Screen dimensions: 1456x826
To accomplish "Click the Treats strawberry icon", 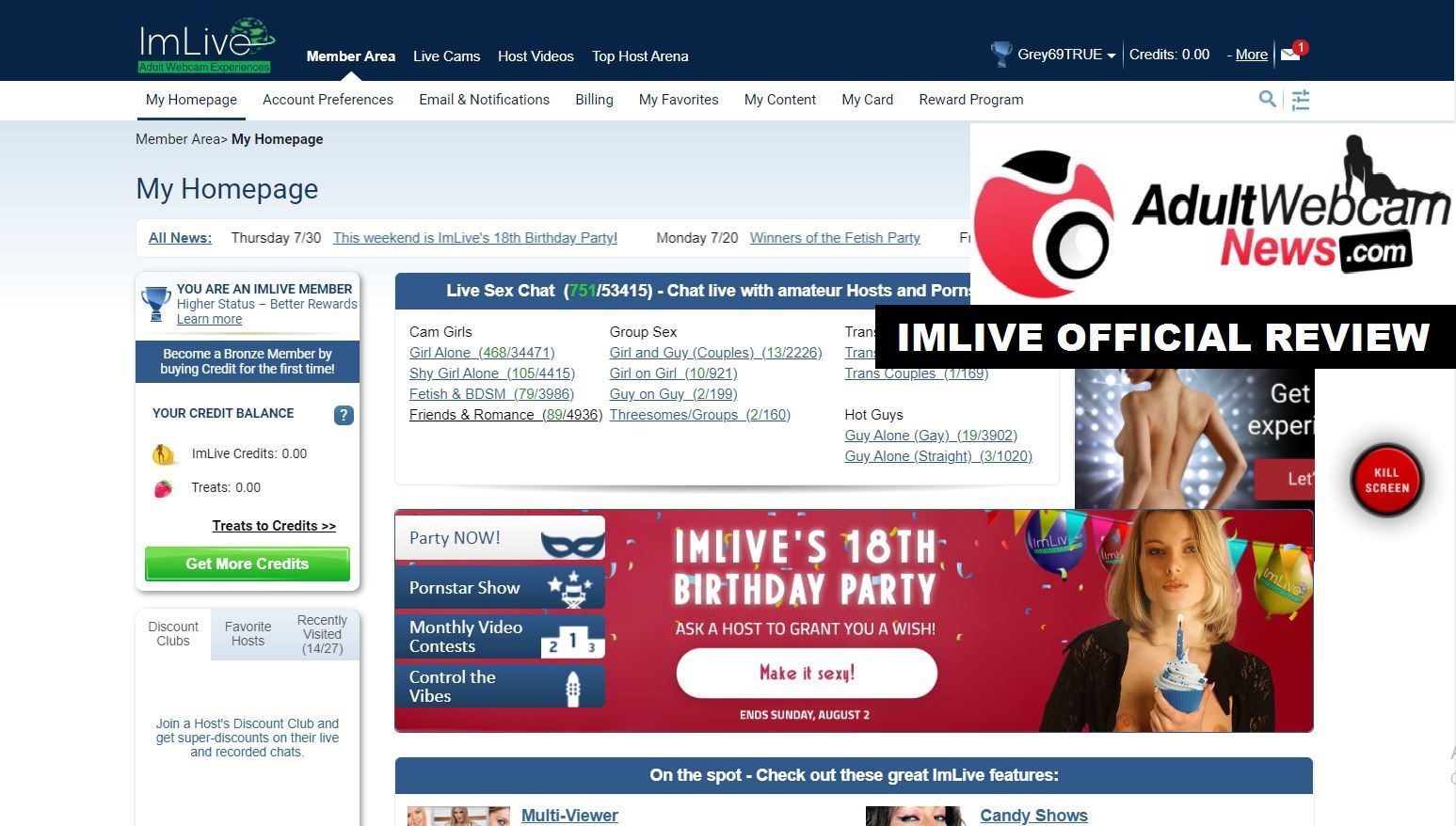I will point(164,488).
